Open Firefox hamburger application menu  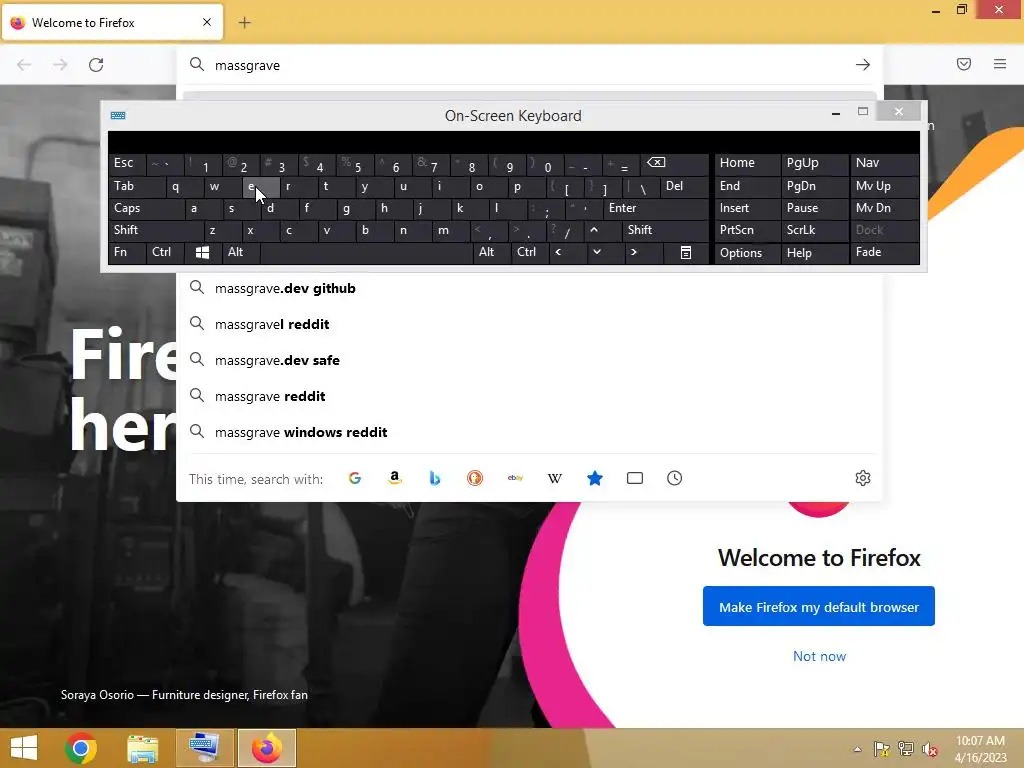(x=1000, y=64)
